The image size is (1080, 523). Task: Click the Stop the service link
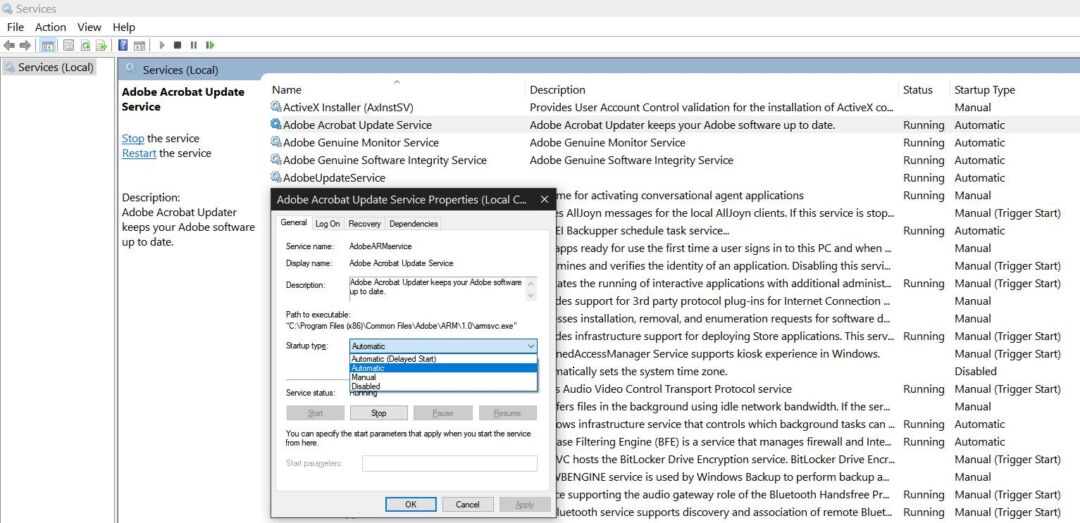point(133,138)
